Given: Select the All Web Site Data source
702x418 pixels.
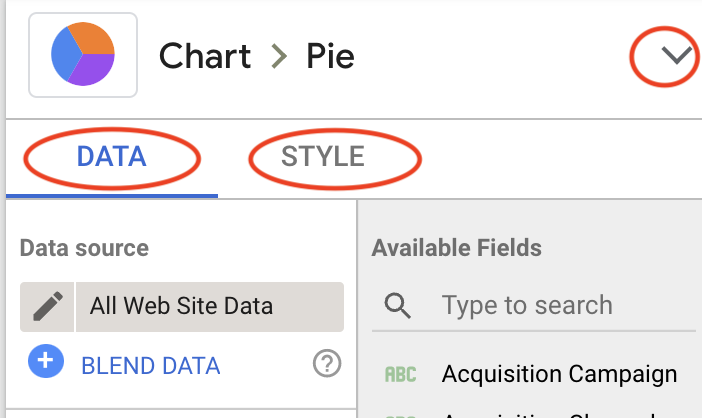Looking at the screenshot, I should 210,307.
